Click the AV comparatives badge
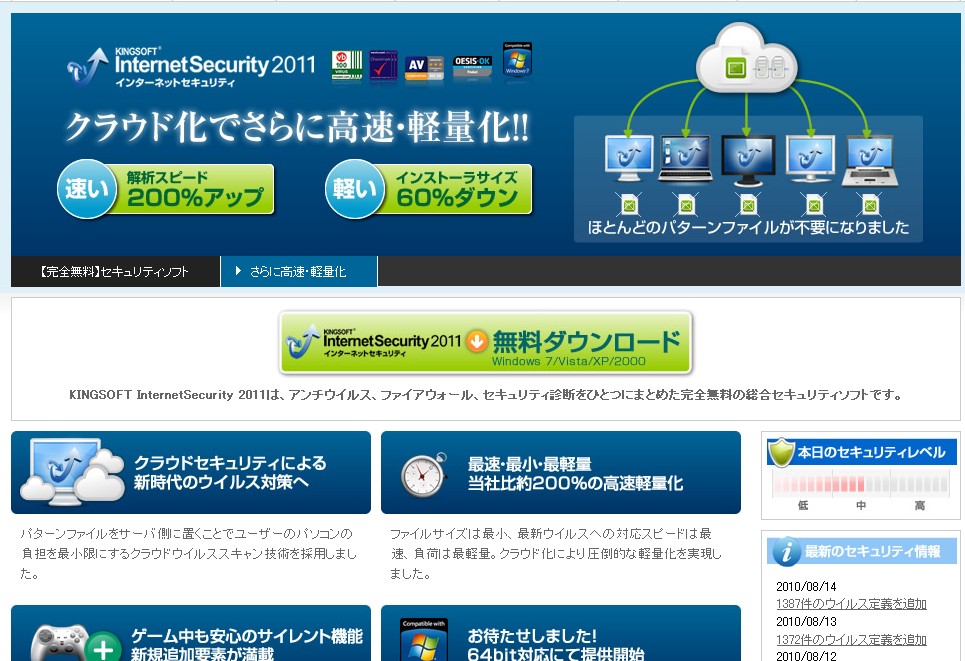The height and width of the screenshot is (661, 965). pos(424,68)
